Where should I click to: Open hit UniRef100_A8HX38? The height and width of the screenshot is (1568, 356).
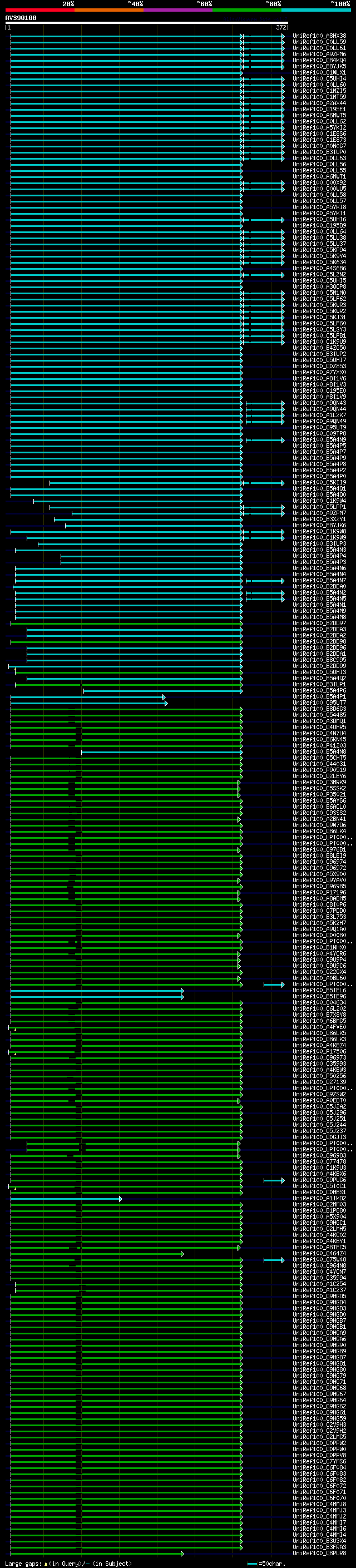(319, 36)
